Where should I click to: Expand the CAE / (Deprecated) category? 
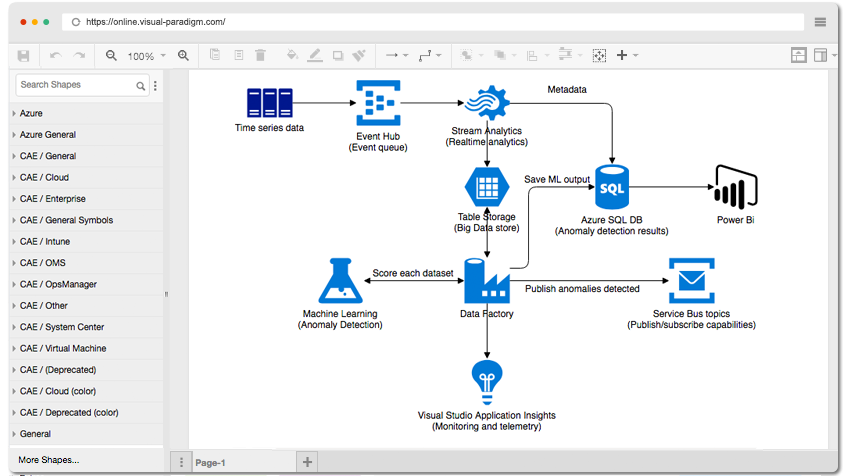[87, 370]
